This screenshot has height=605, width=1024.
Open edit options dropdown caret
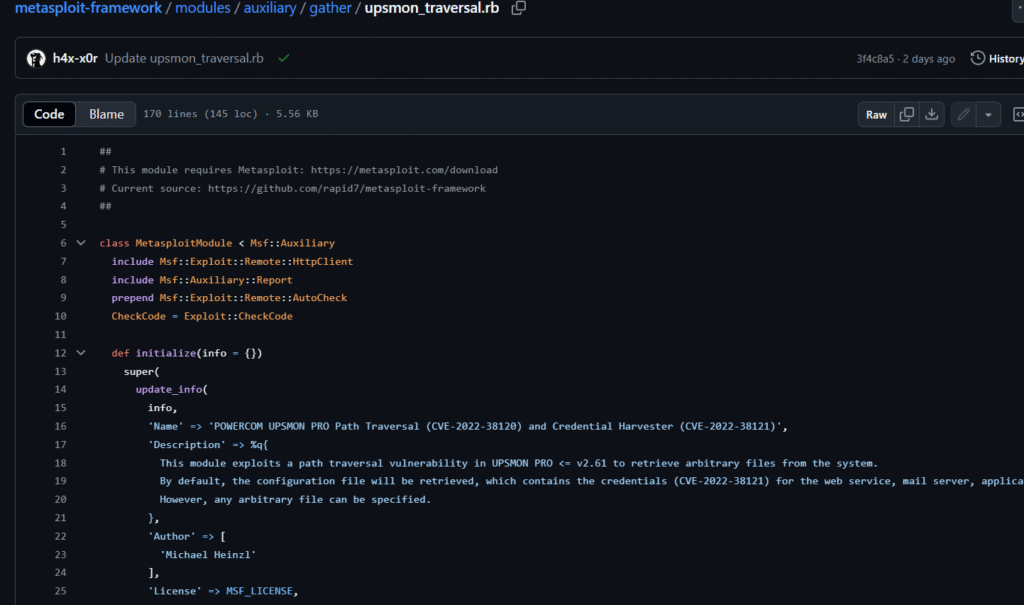coord(988,114)
